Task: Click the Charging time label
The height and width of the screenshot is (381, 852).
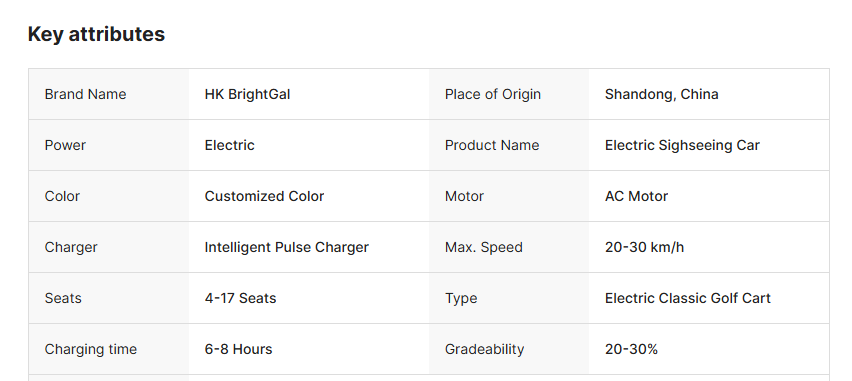Action: click(x=91, y=349)
